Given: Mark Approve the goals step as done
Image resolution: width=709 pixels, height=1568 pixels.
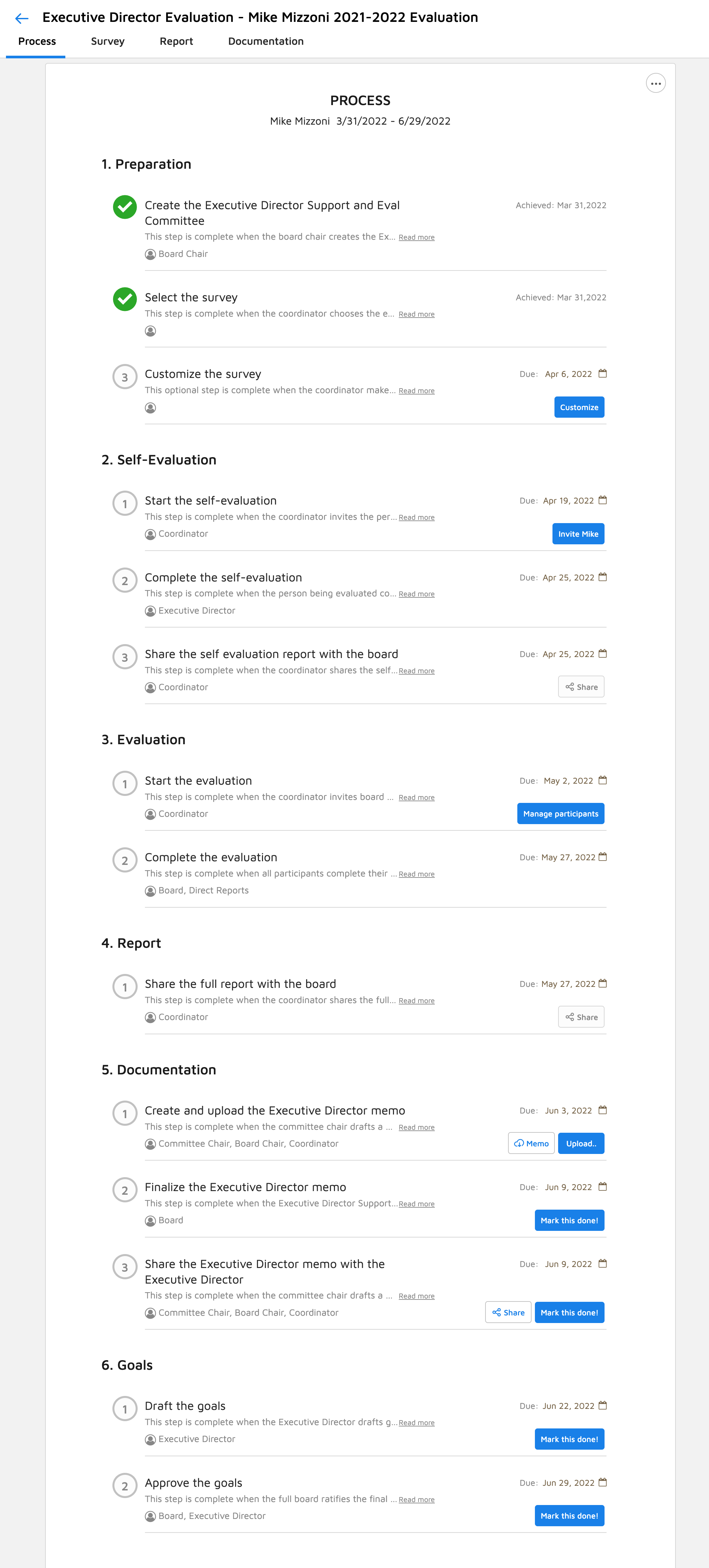Looking at the screenshot, I should [x=569, y=1516].
